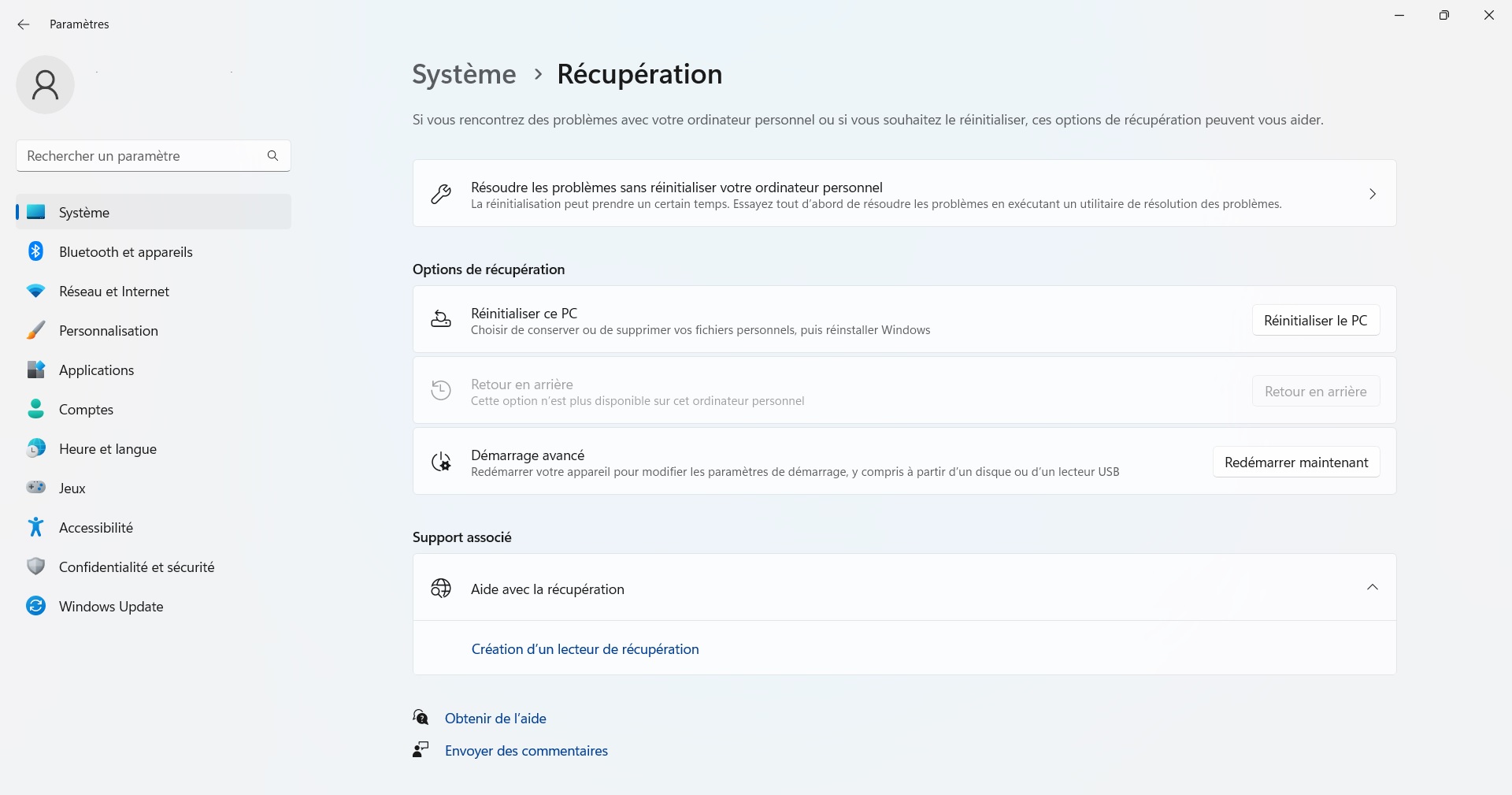Click the 'Options de récupération' heading
Image resolution: width=1512 pixels, height=795 pixels.
tap(489, 269)
